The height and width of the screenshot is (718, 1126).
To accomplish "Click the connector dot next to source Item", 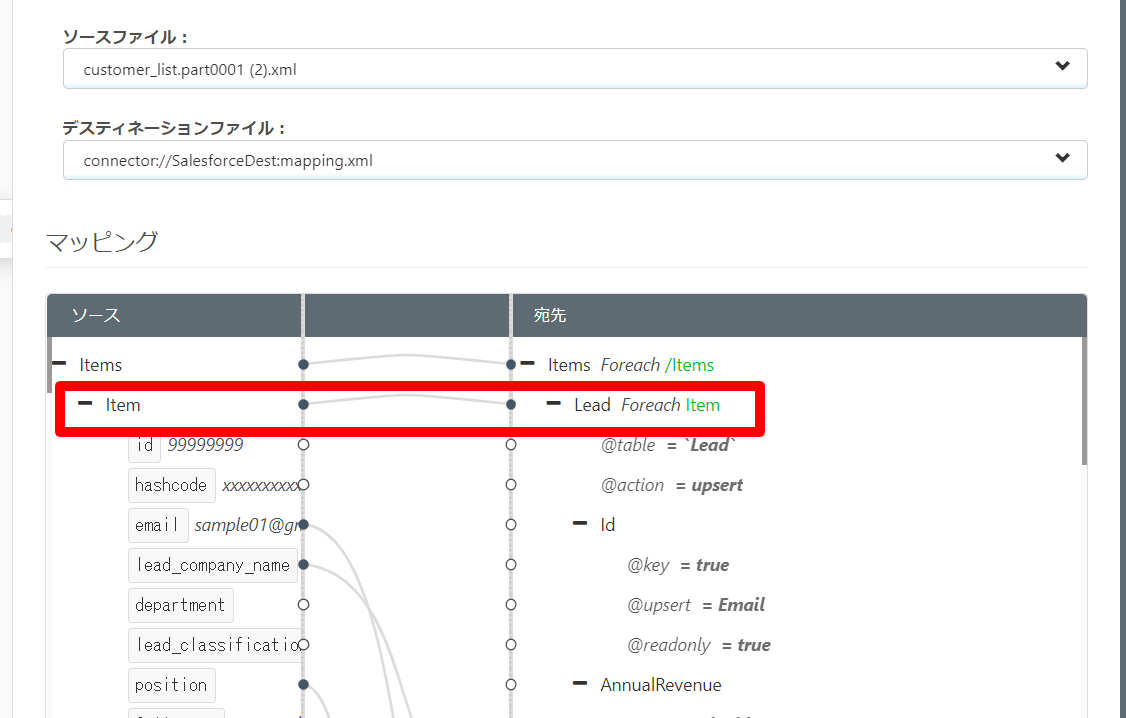I will [x=304, y=405].
